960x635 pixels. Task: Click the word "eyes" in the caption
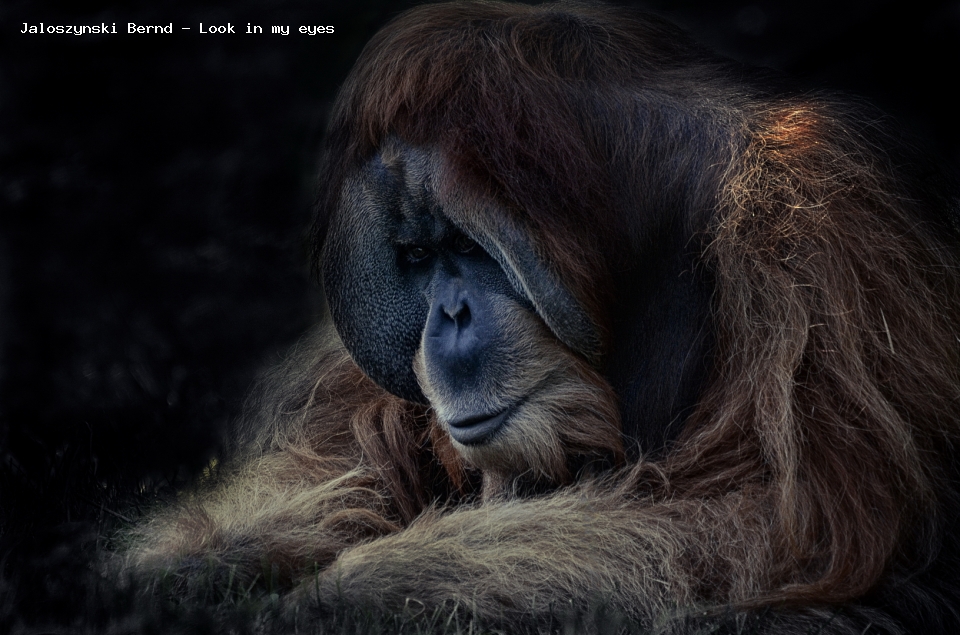click(x=317, y=30)
